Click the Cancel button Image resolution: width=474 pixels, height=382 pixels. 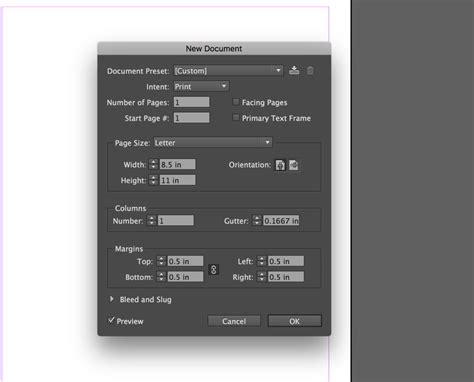point(234,321)
